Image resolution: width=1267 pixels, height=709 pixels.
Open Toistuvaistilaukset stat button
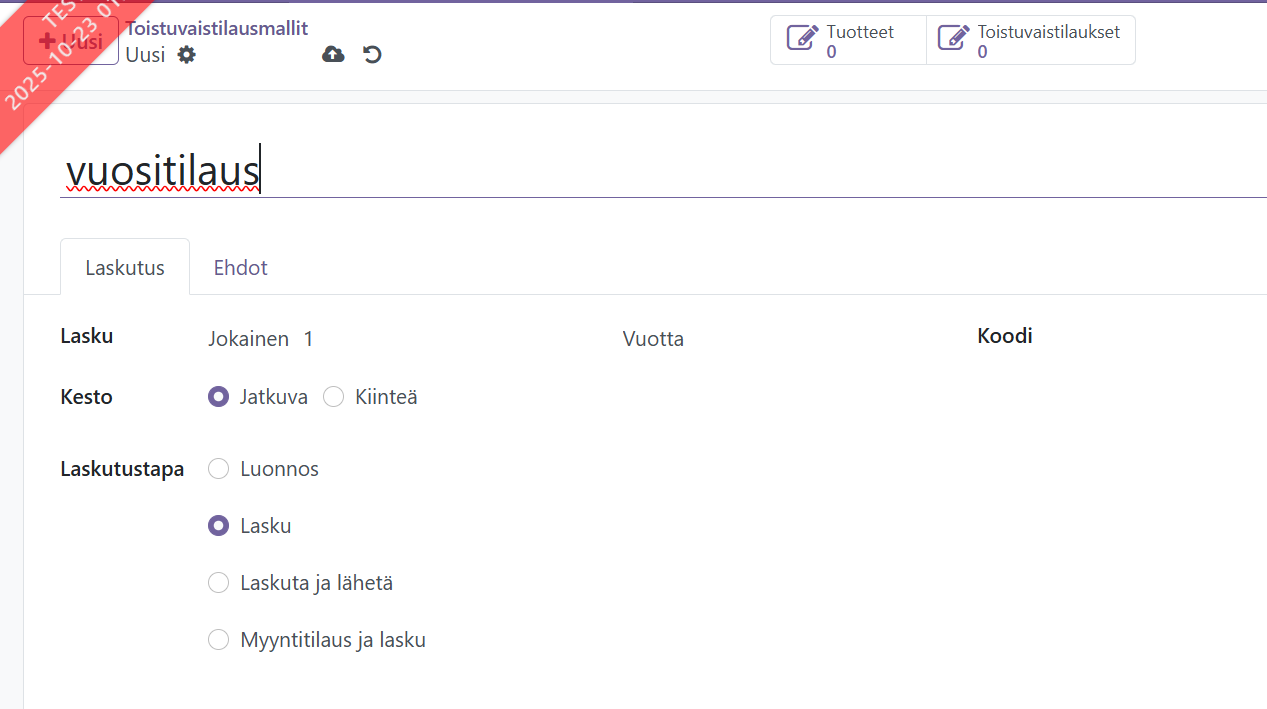tap(1030, 41)
